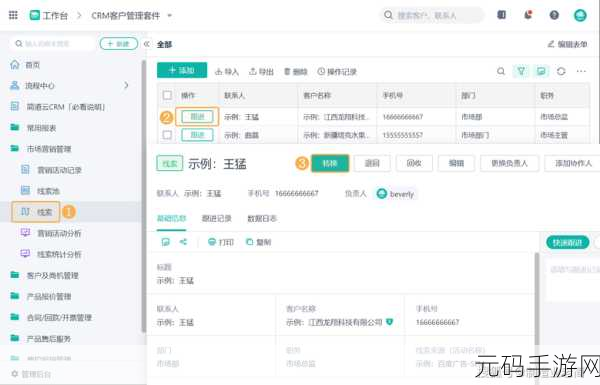Click the comment bubble icon in detail toolbar
Image resolution: width=600 pixels, height=385 pixels.
tap(166, 242)
